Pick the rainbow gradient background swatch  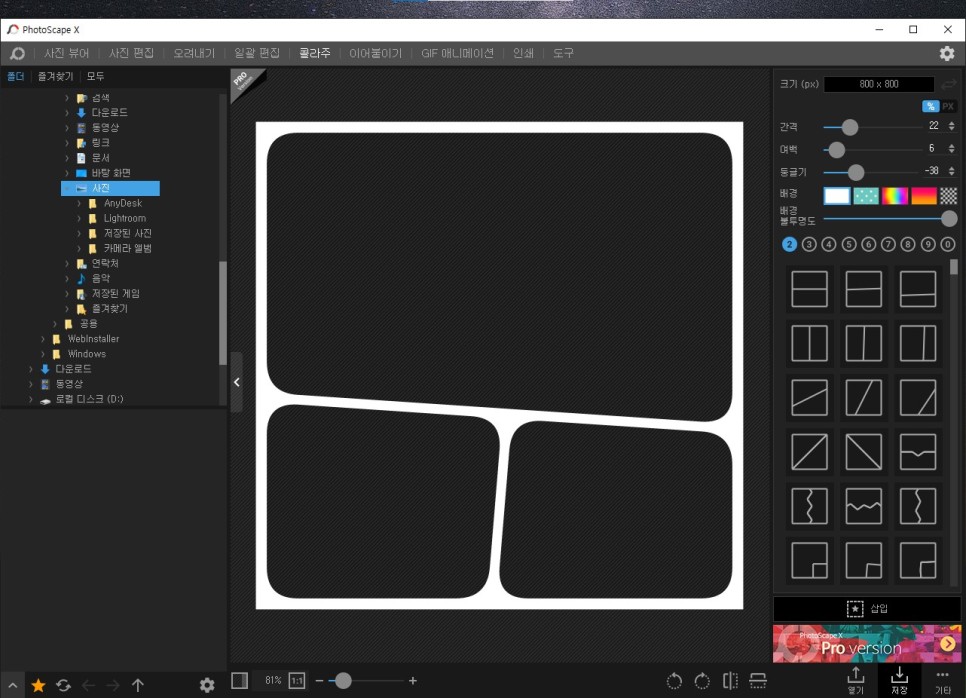pyautogui.click(x=895, y=196)
